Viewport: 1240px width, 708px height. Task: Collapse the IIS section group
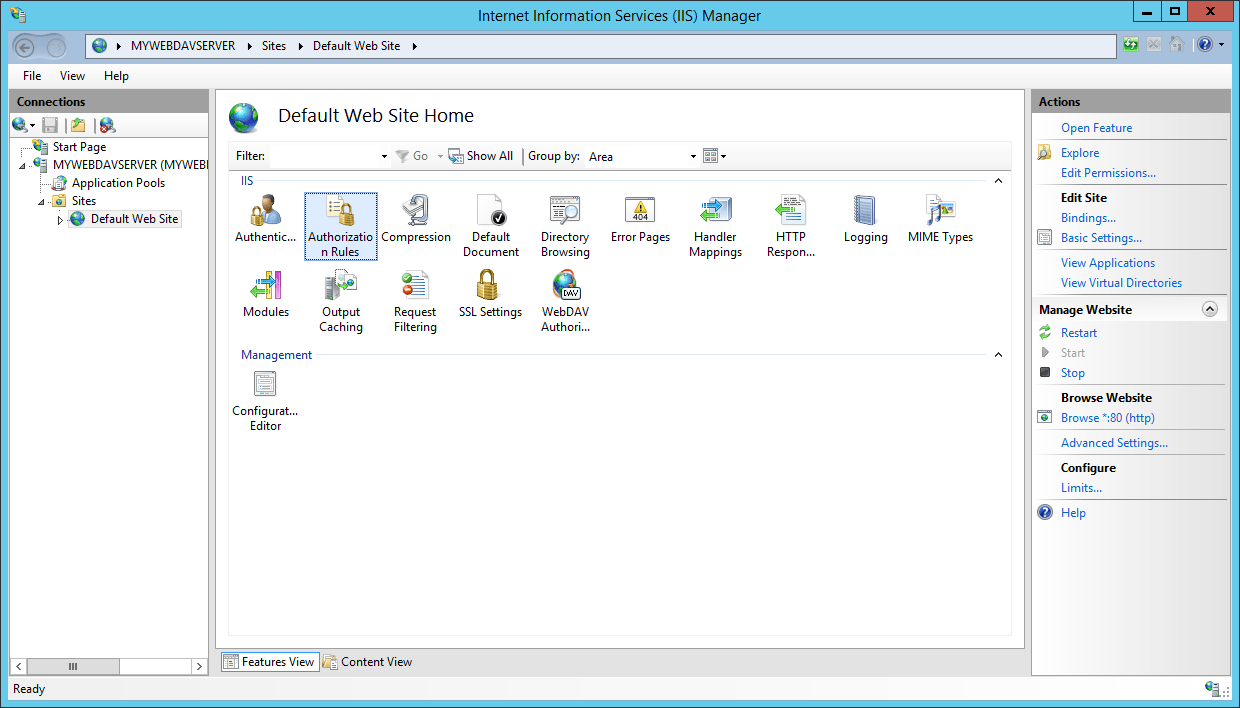(997, 181)
